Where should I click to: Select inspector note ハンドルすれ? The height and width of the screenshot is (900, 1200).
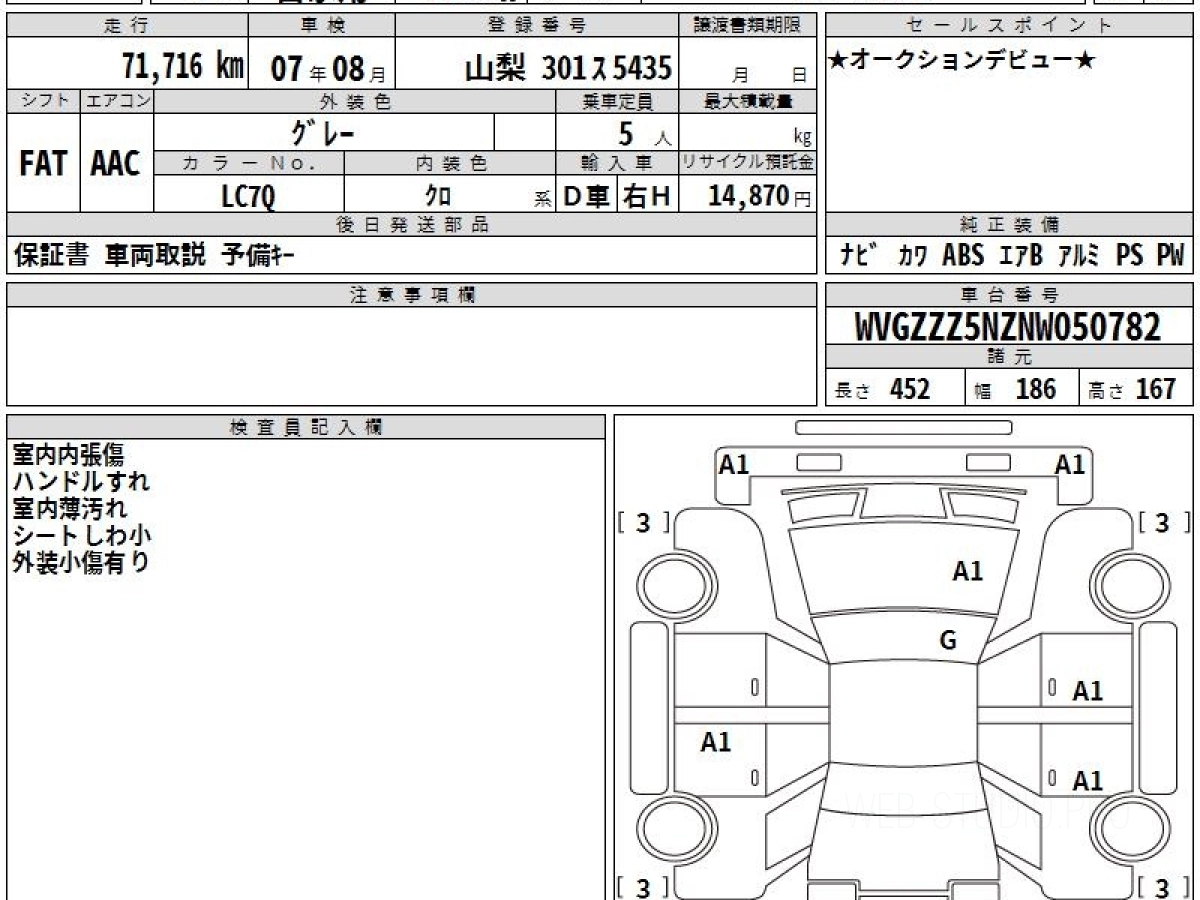click(x=81, y=481)
